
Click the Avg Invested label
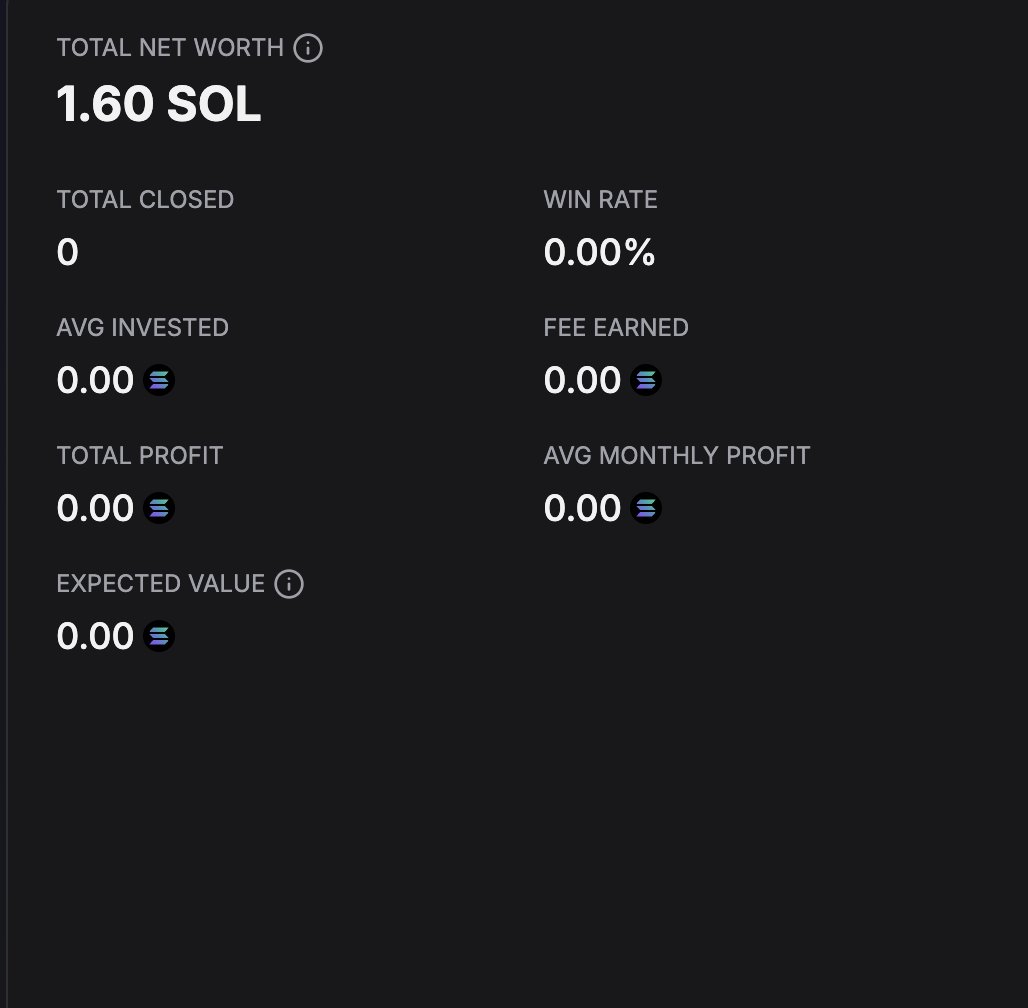tap(142, 327)
